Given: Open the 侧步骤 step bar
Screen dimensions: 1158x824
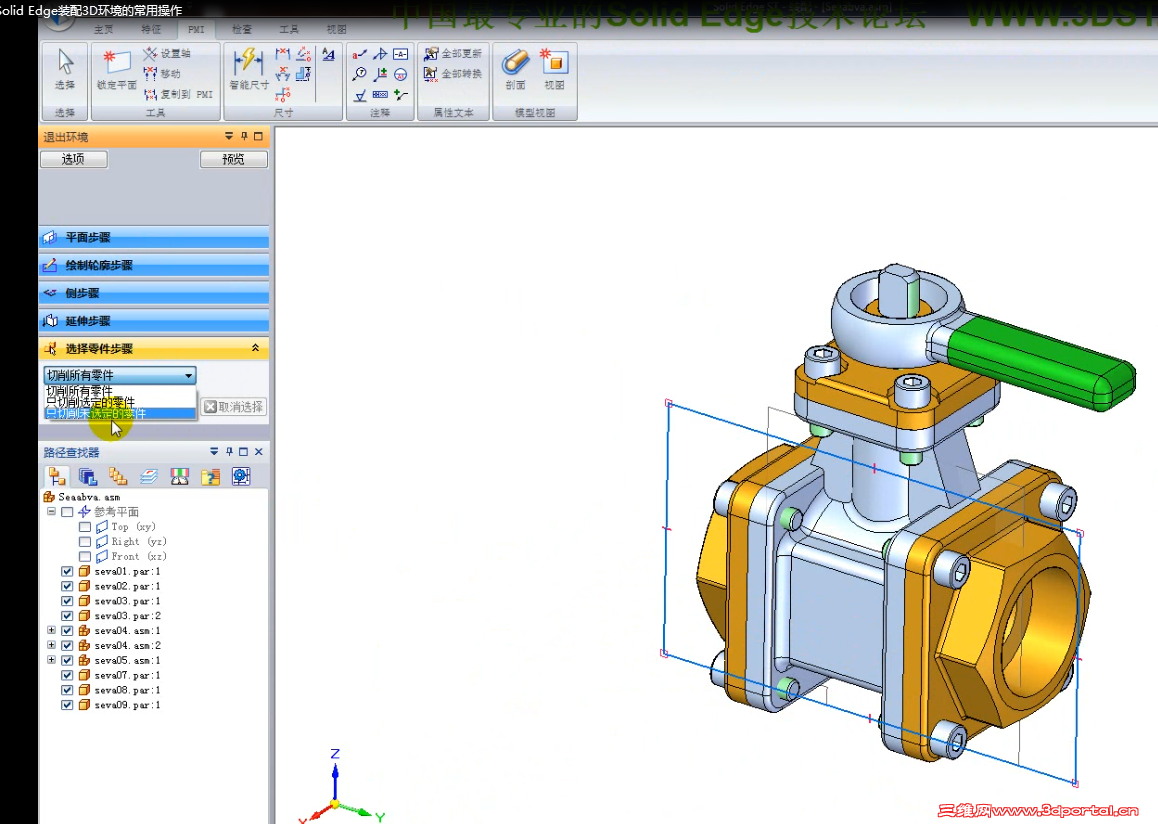Looking at the screenshot, I should (154, 292).
